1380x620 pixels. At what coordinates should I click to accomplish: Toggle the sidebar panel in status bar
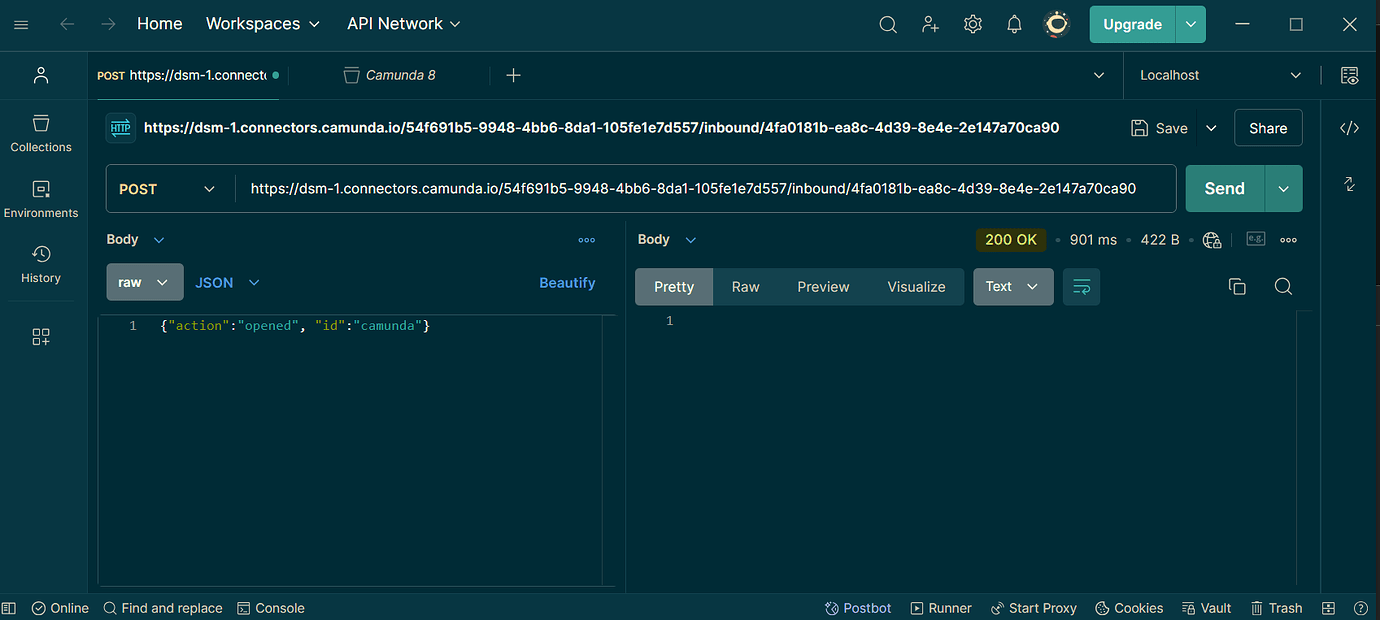9,608
